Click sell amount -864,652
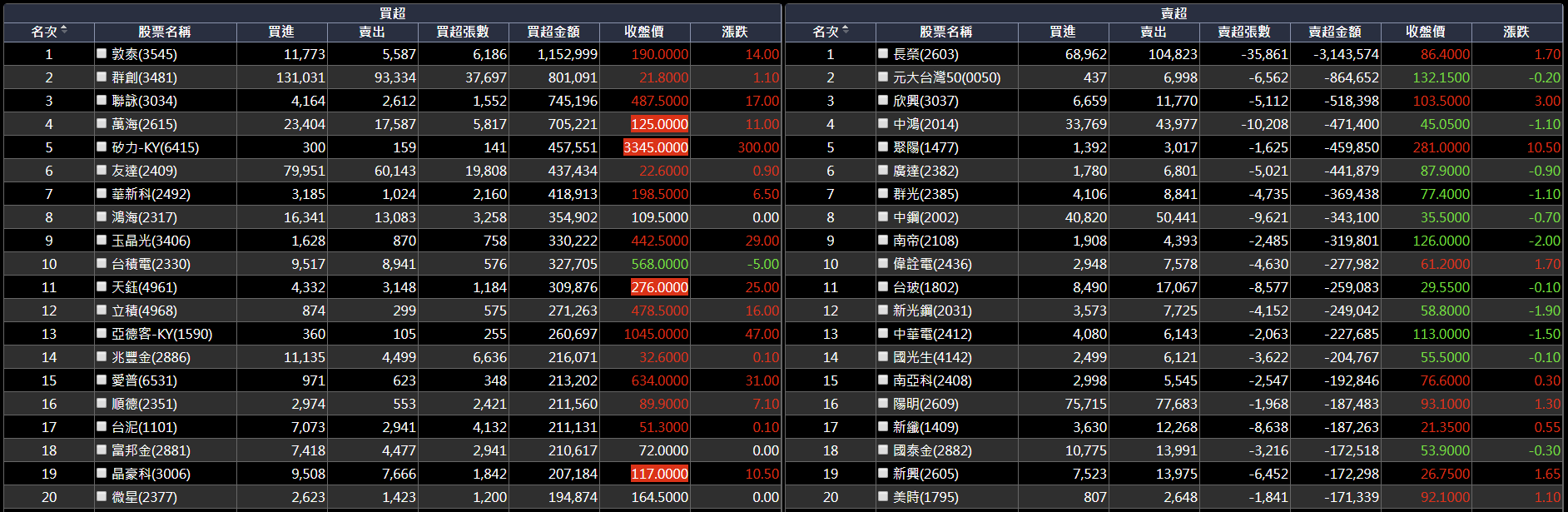Image resolution: width=1568 pixels, height=512 pixels. [x=1352, y=77]
